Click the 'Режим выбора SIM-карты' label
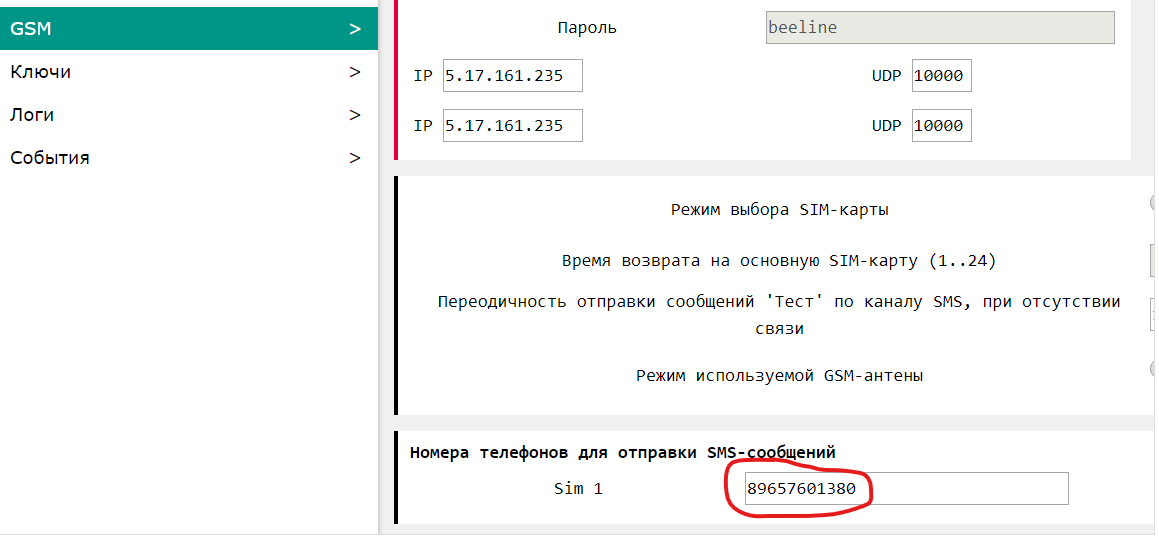 tap(780, 209)
